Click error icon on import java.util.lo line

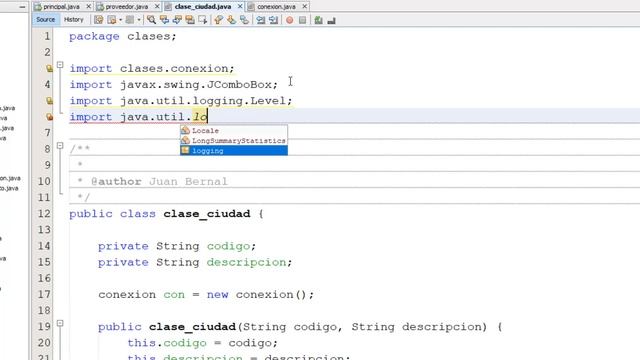tap(49, 117)
